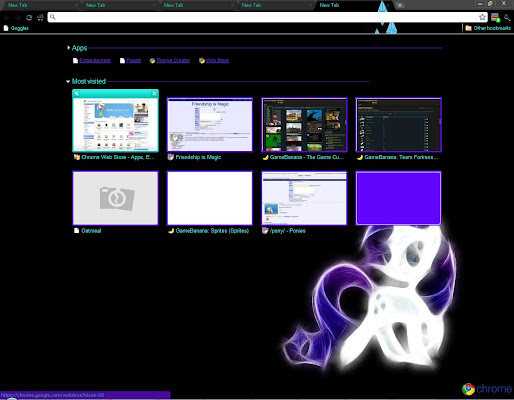Open the Entanglement app link

[x=95, y=60]
